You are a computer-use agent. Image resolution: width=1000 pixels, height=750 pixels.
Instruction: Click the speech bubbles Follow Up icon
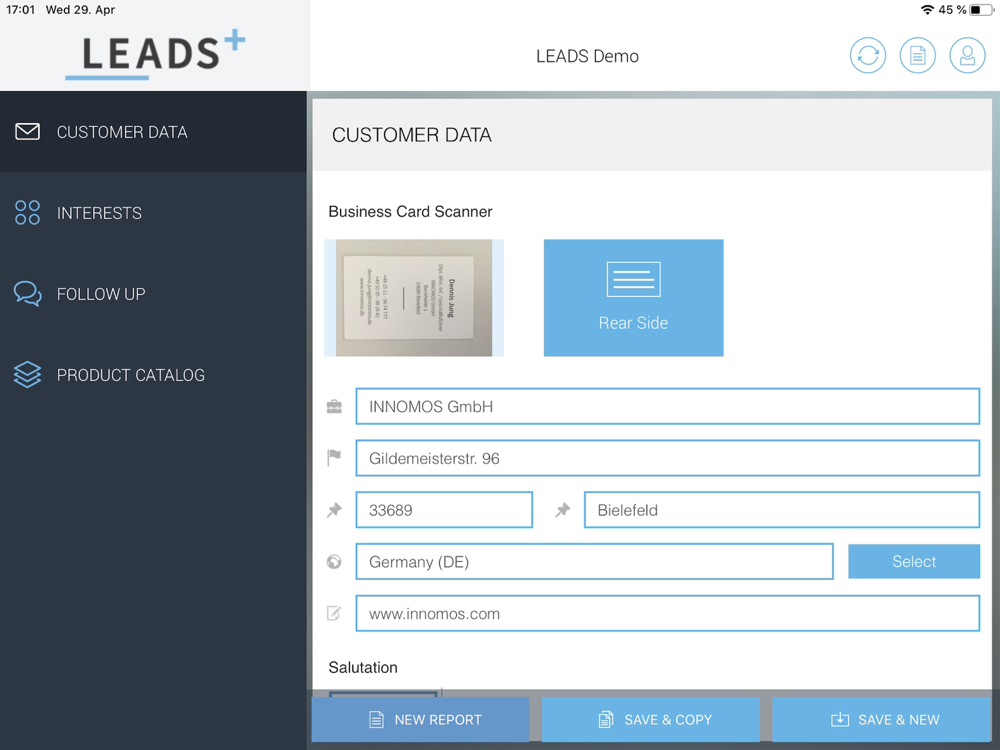click(x=27, y=293)
